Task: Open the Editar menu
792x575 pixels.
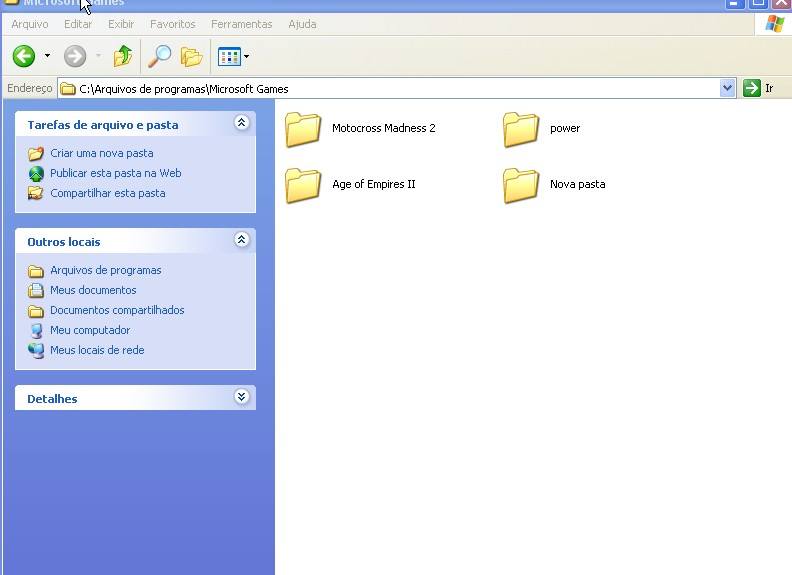Action: coord(78,24)
